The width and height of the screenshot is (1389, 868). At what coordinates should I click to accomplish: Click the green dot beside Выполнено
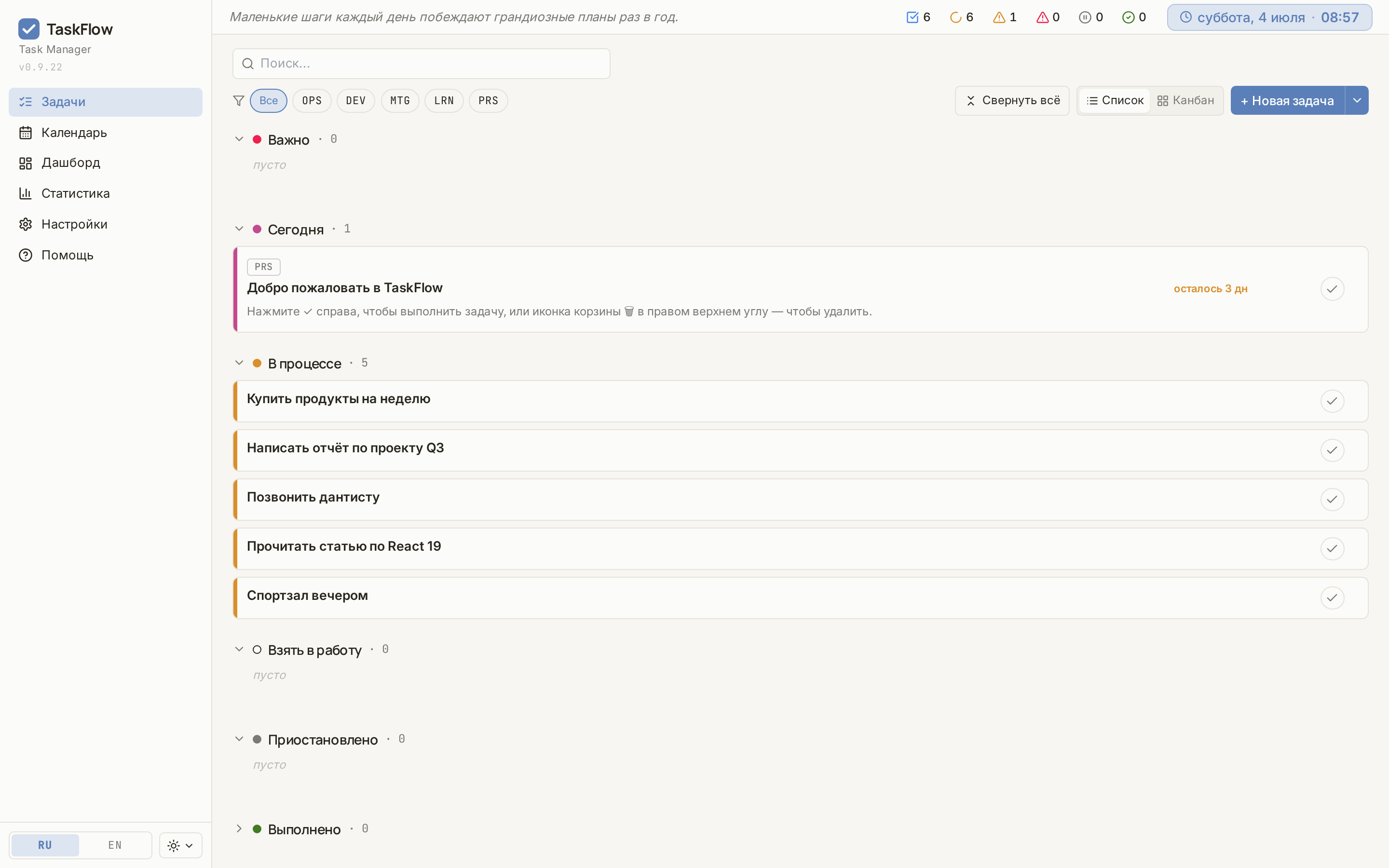(257, 829)
